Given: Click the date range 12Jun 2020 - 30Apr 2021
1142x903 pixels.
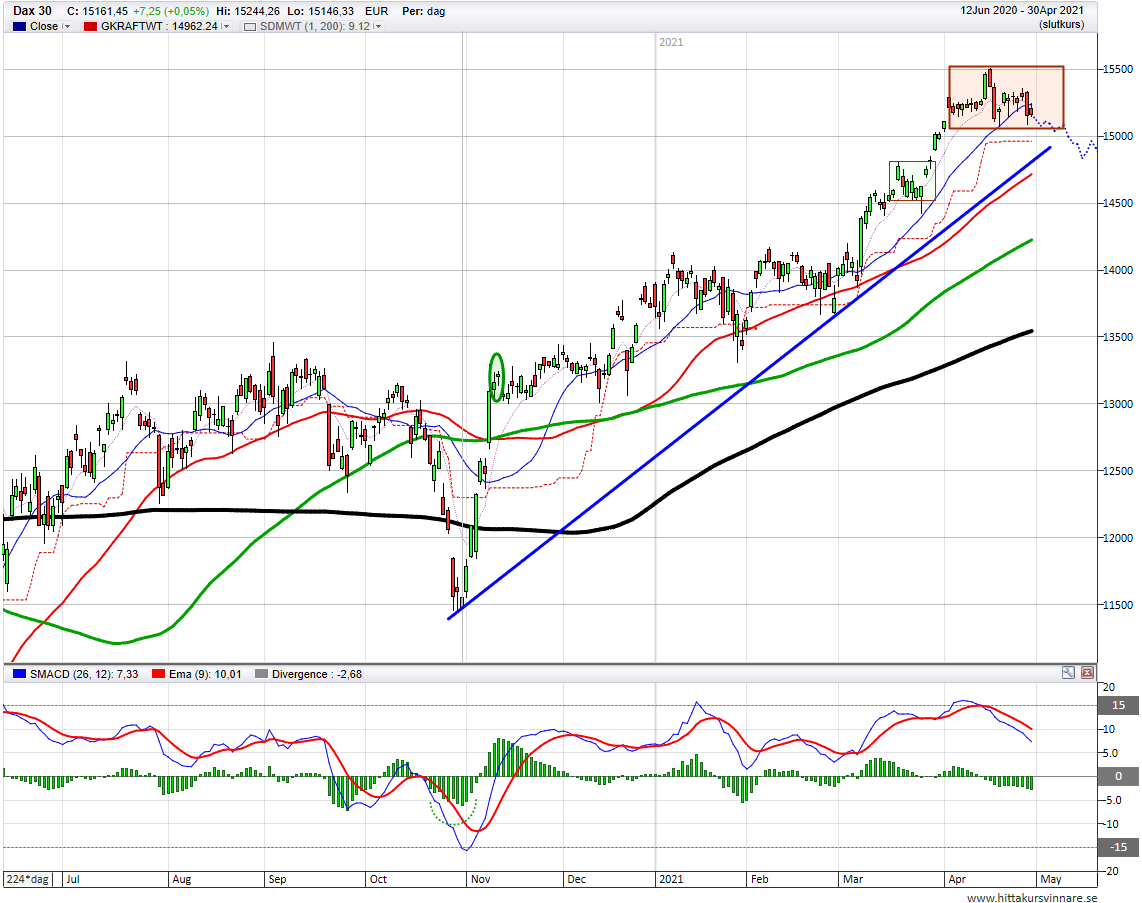Looking at the screenshot, I should click(1022, 11).
